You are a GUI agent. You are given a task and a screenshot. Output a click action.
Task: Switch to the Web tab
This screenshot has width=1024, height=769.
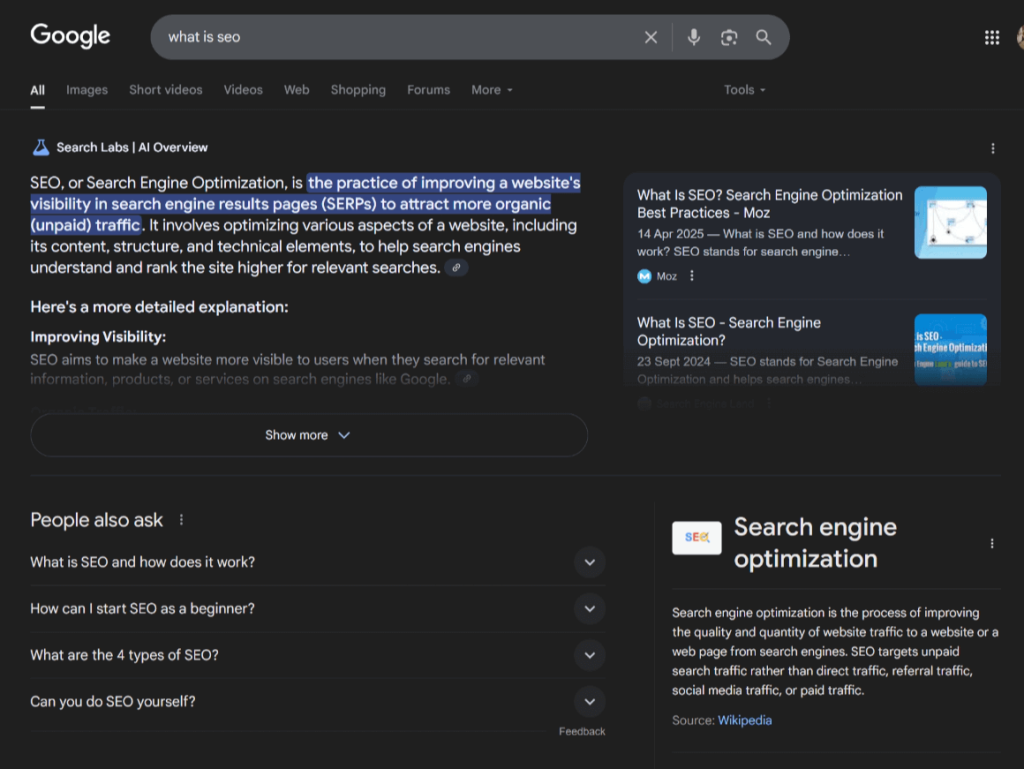[296, 90]
